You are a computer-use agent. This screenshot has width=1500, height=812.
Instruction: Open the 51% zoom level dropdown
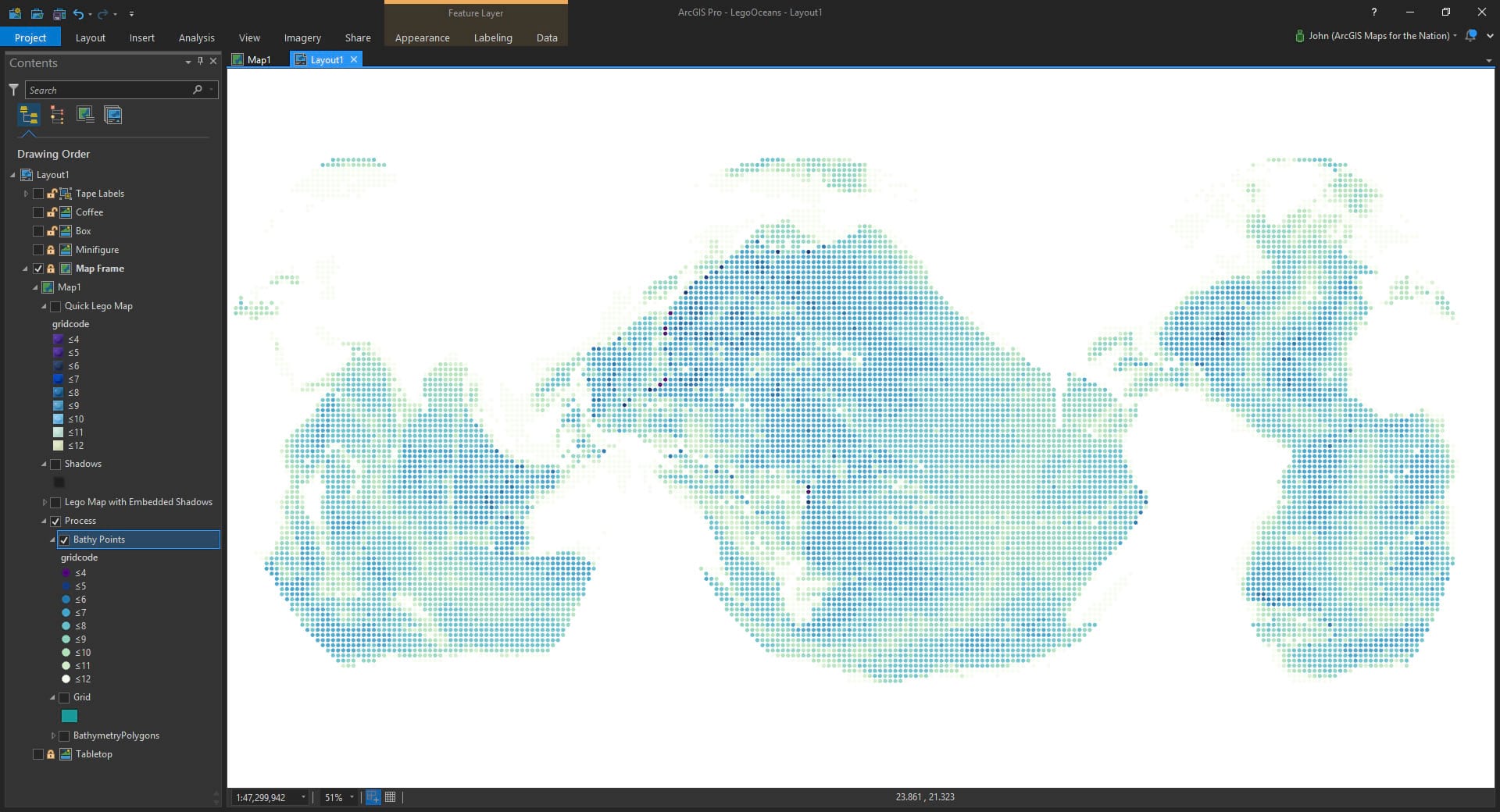tap(352, 797)
